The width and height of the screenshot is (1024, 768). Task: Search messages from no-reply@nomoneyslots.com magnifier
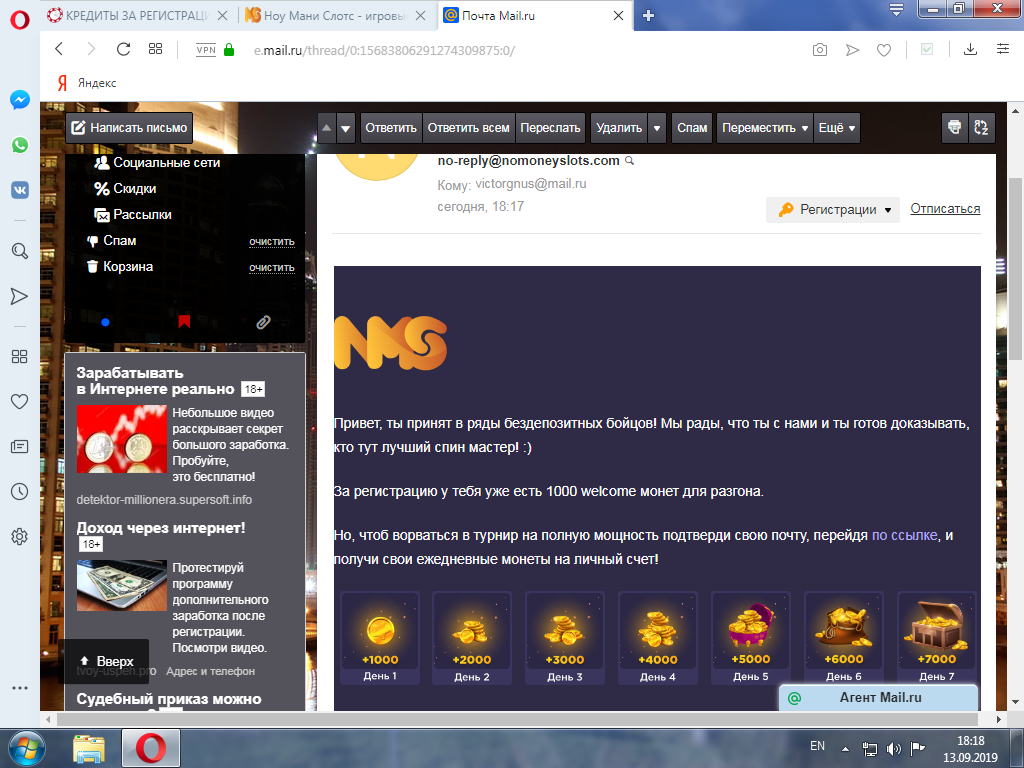630,161
